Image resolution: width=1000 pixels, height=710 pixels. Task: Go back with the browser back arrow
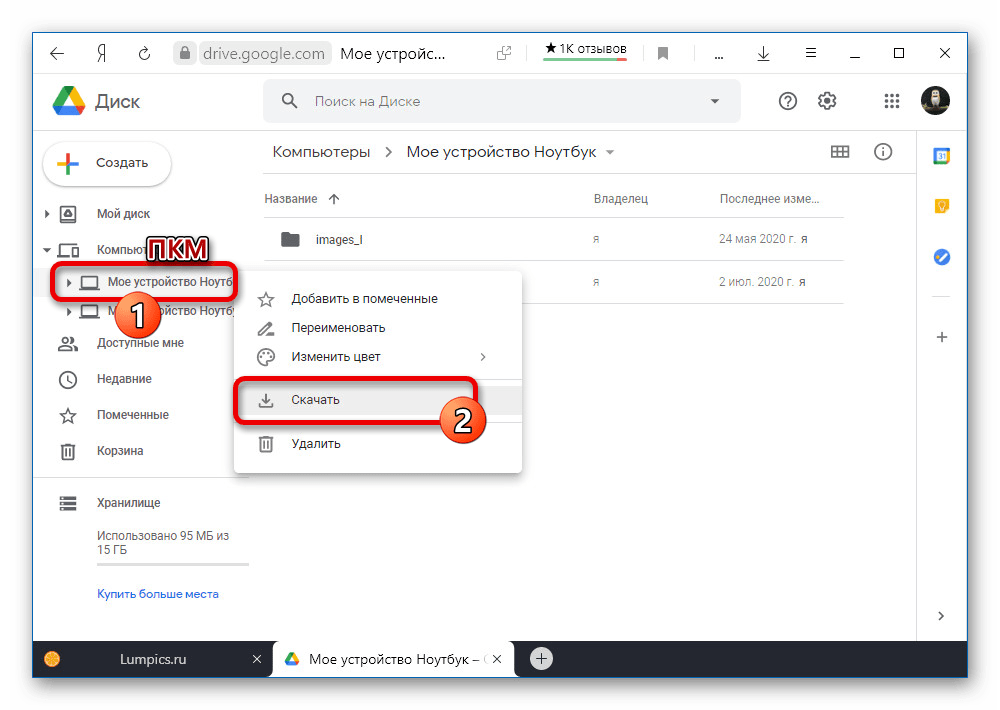point(57,54)
